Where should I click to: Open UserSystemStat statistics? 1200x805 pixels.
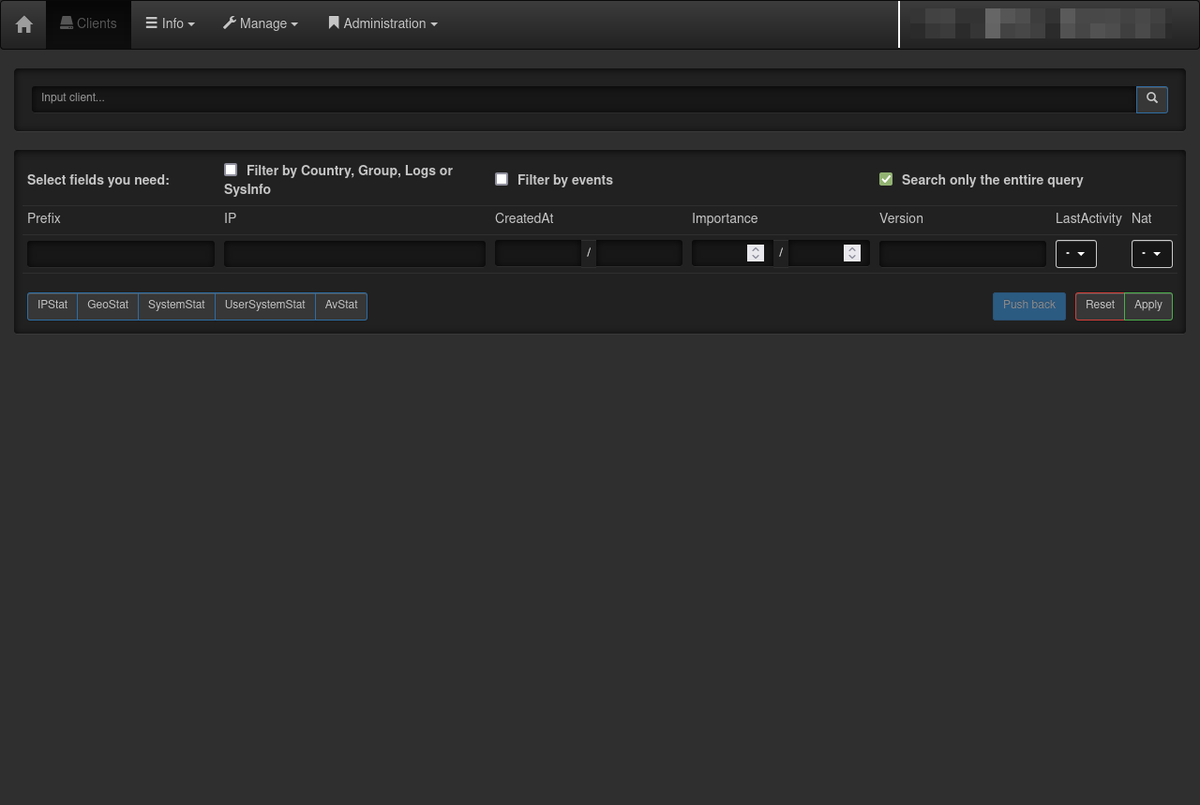[265, 306]
